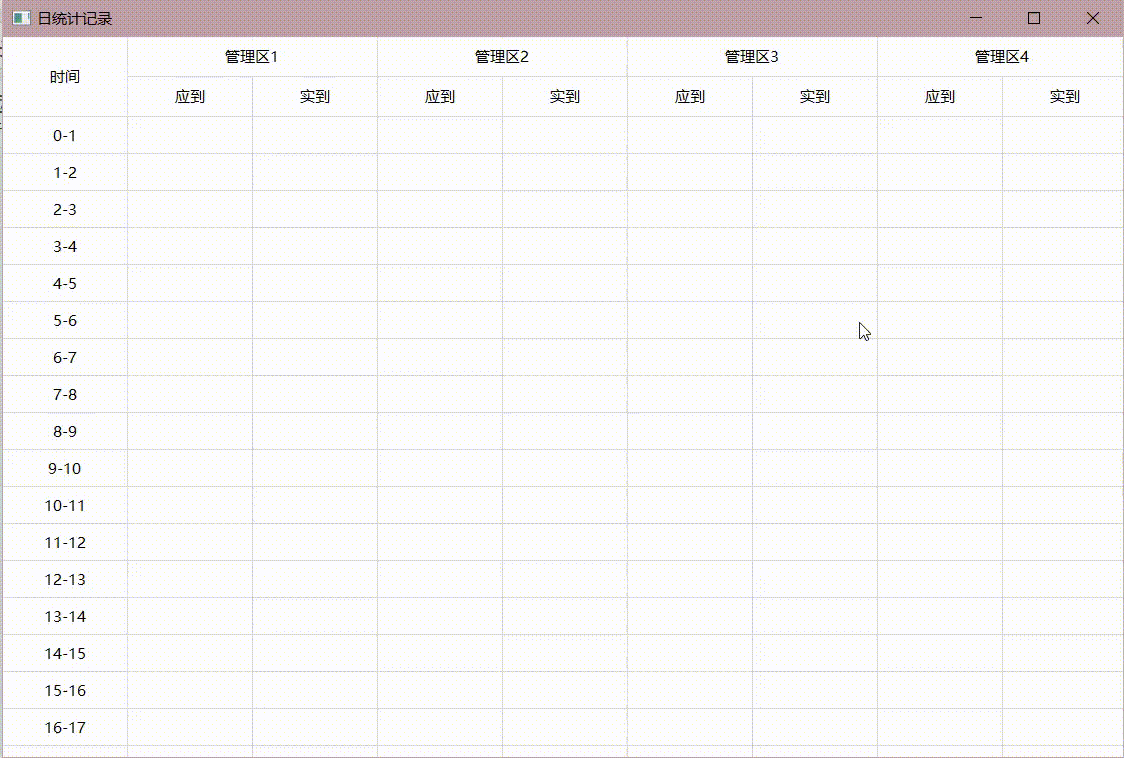Select the 2-3 time row label
1124x758 pixels.
65,209
